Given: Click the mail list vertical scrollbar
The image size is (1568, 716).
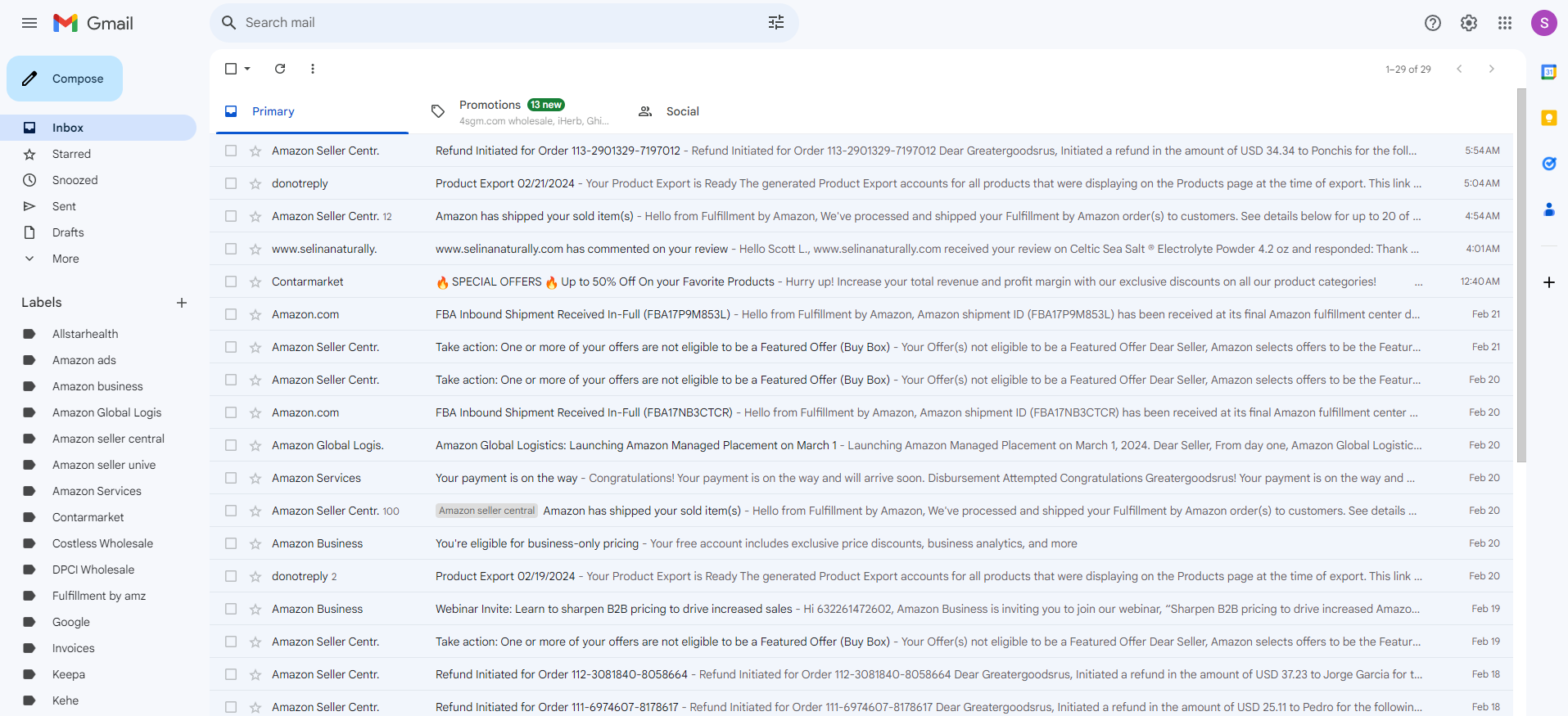Looking at the screenshot, I should click(x=1521, y=275).
